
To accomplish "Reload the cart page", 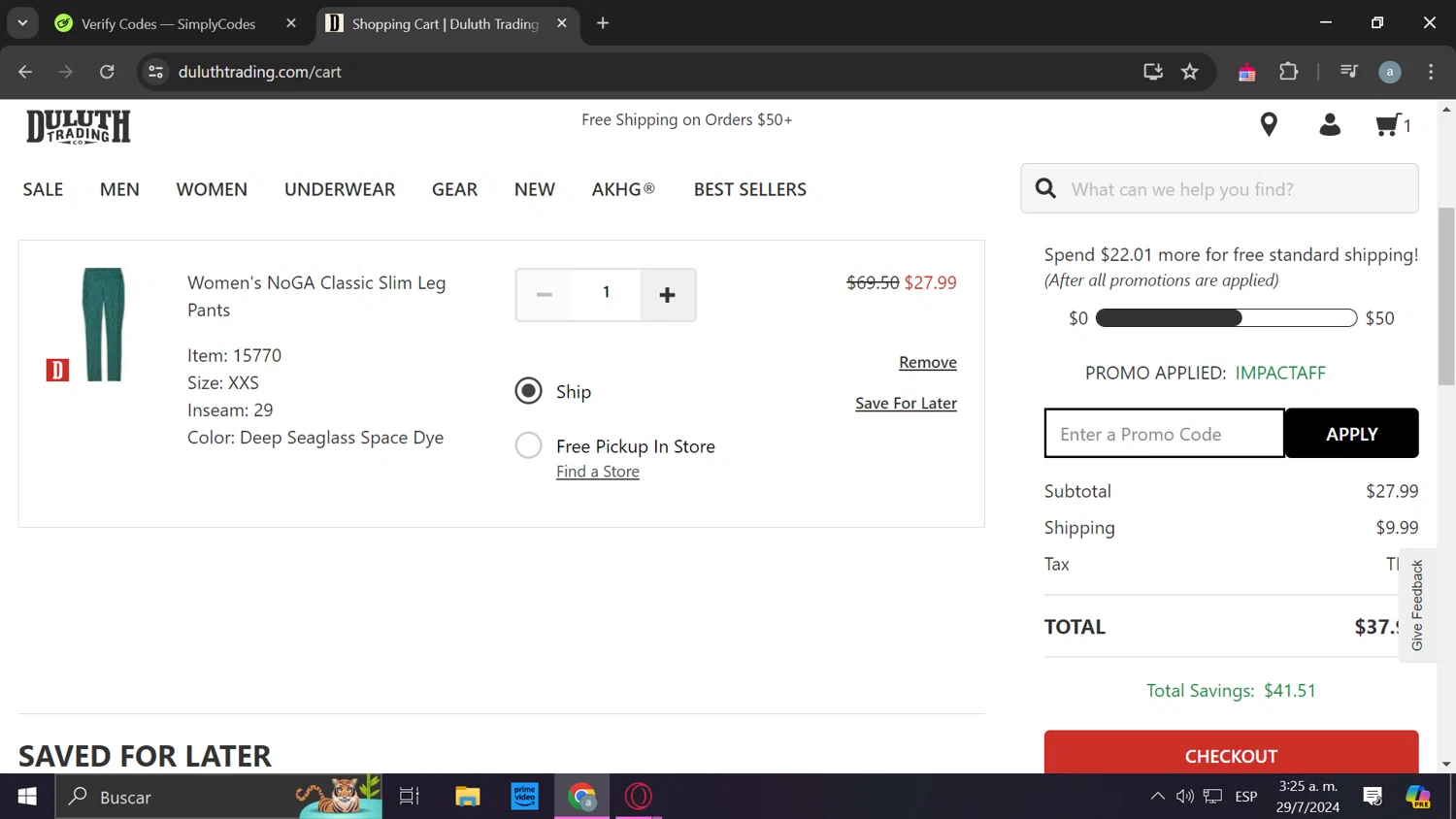I will 107,72.
